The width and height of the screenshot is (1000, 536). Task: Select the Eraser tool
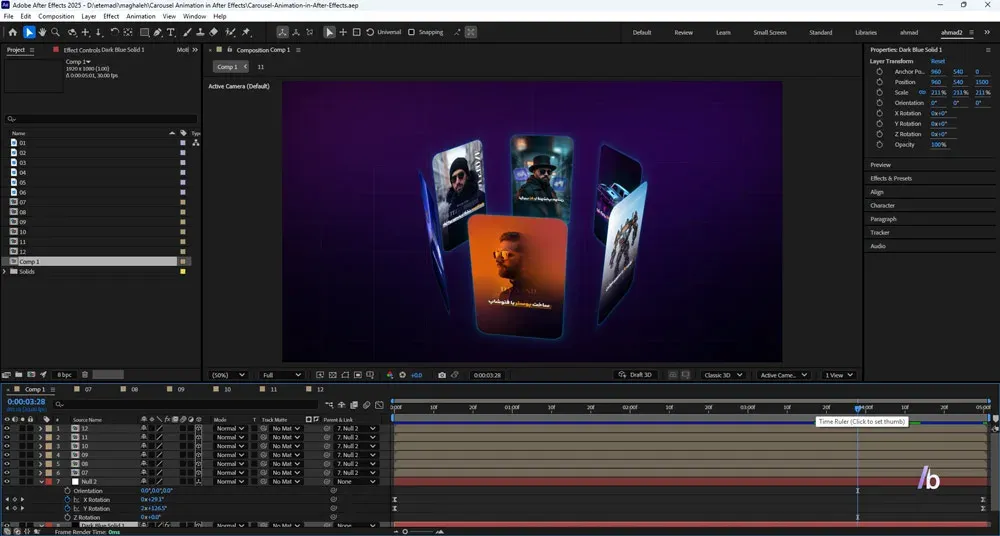coord(214,32)
